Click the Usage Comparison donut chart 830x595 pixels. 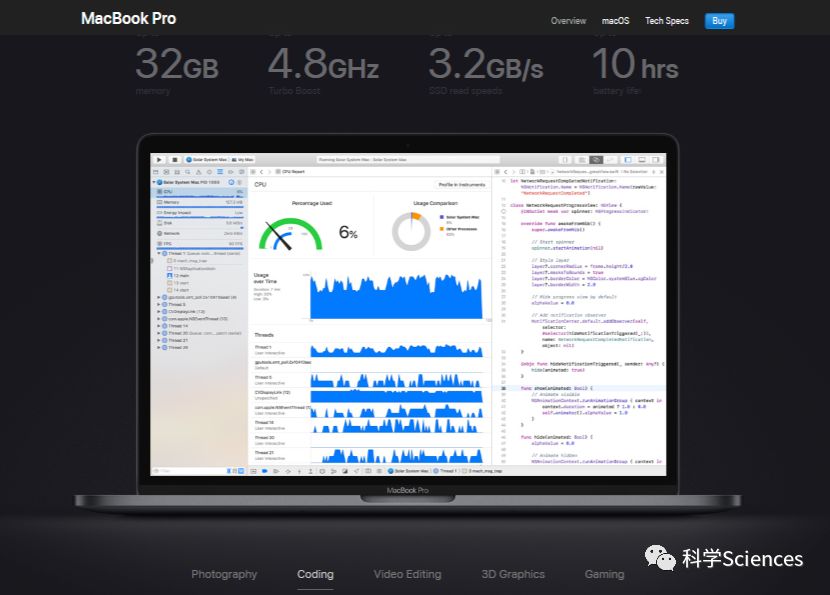[411, 231]
